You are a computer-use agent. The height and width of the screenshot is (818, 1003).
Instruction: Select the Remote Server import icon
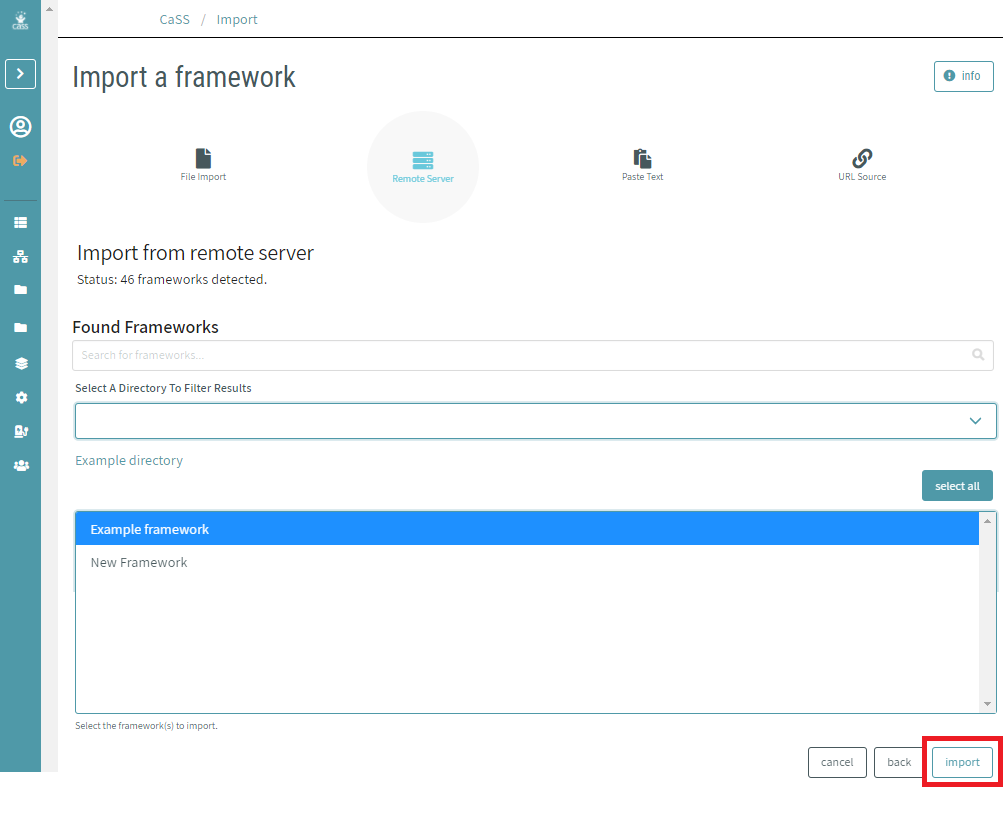click(422, 160)
